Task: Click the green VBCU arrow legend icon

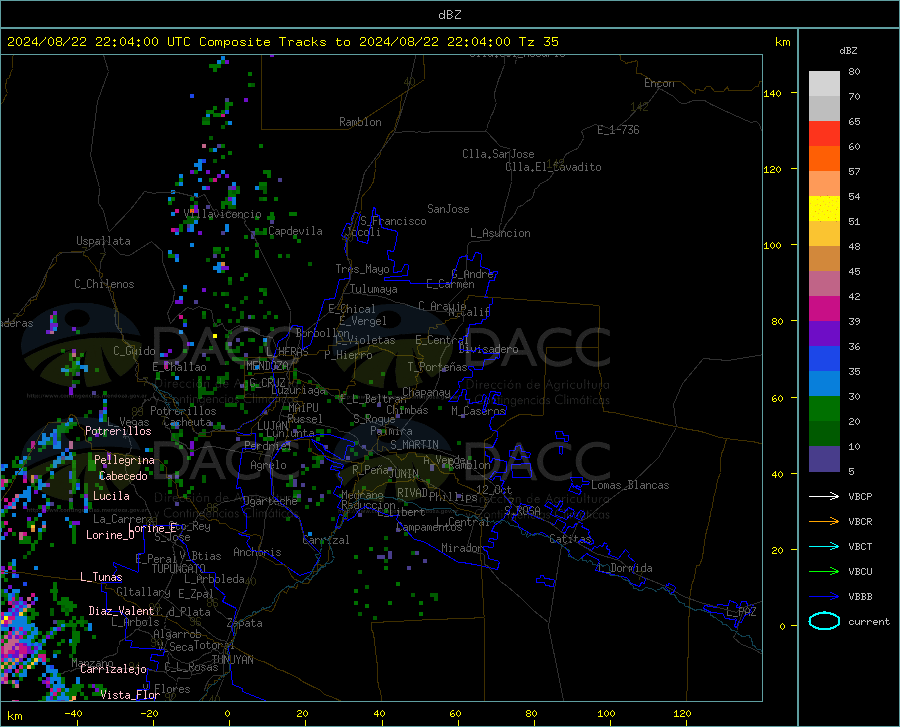Action: coord(824,572)
